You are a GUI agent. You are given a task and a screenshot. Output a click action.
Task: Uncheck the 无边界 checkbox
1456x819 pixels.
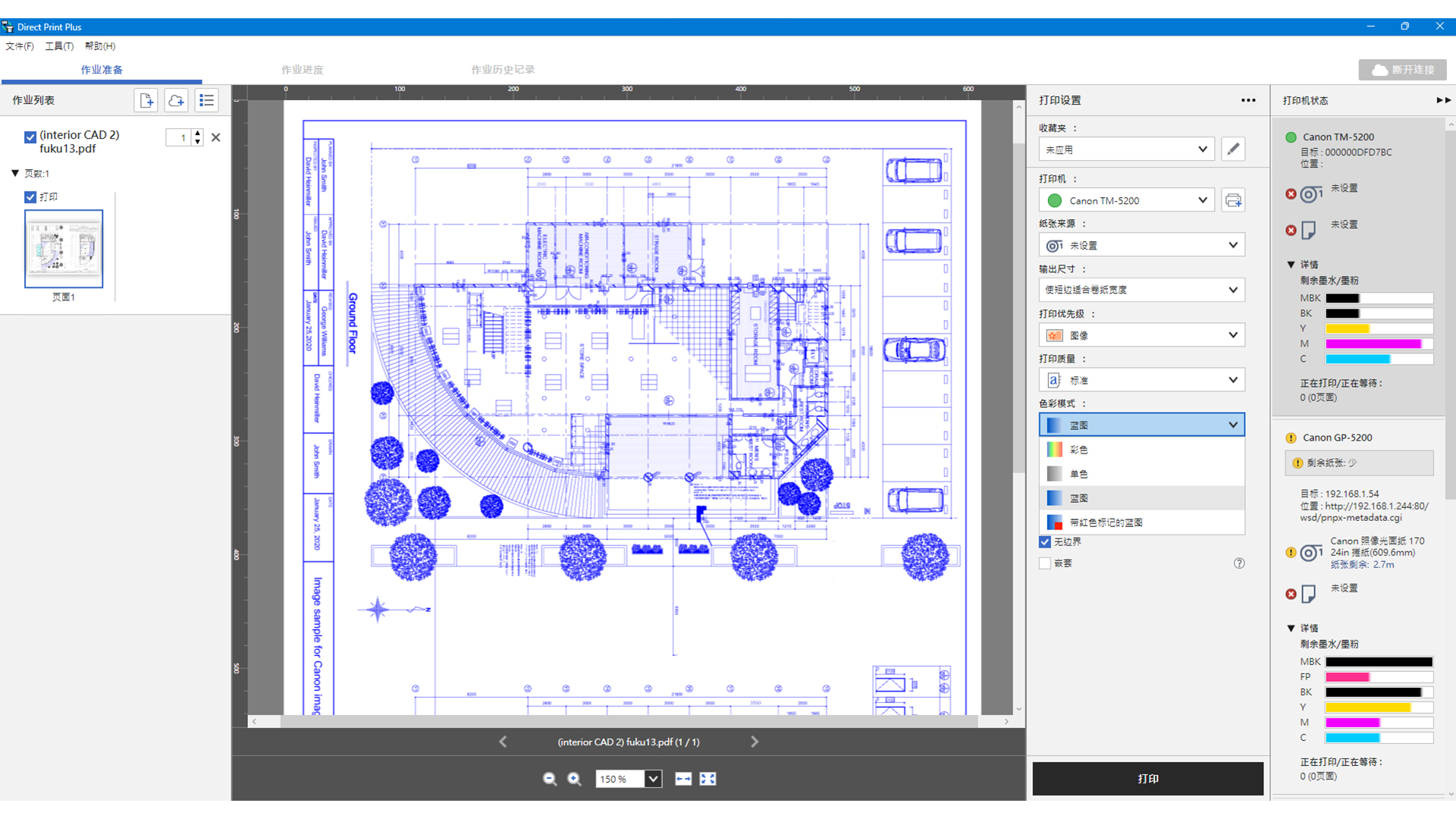pos(1045,541)
